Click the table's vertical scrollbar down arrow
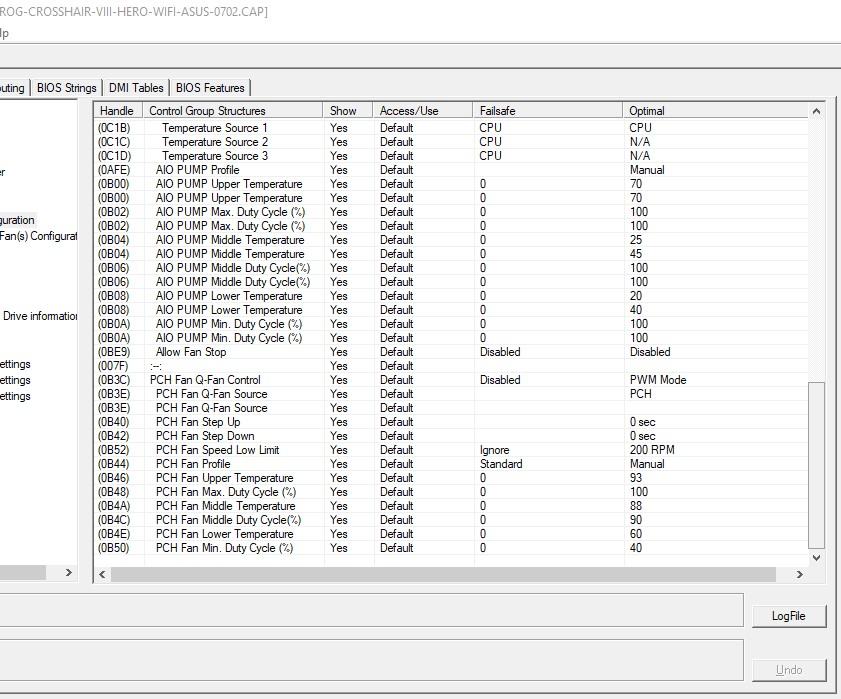The image size is (841, 699). tap(816, 558)
